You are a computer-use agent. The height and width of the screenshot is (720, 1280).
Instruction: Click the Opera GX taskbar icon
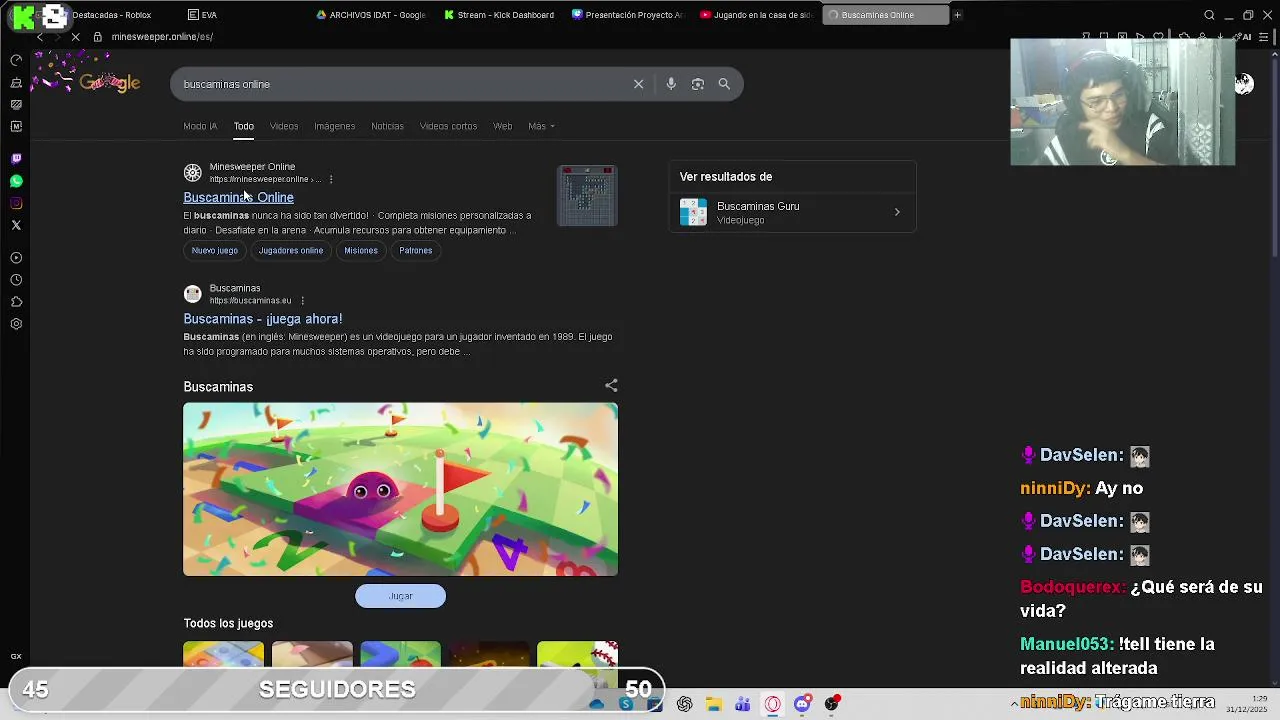pyautogui.click(x=773, y=704)
